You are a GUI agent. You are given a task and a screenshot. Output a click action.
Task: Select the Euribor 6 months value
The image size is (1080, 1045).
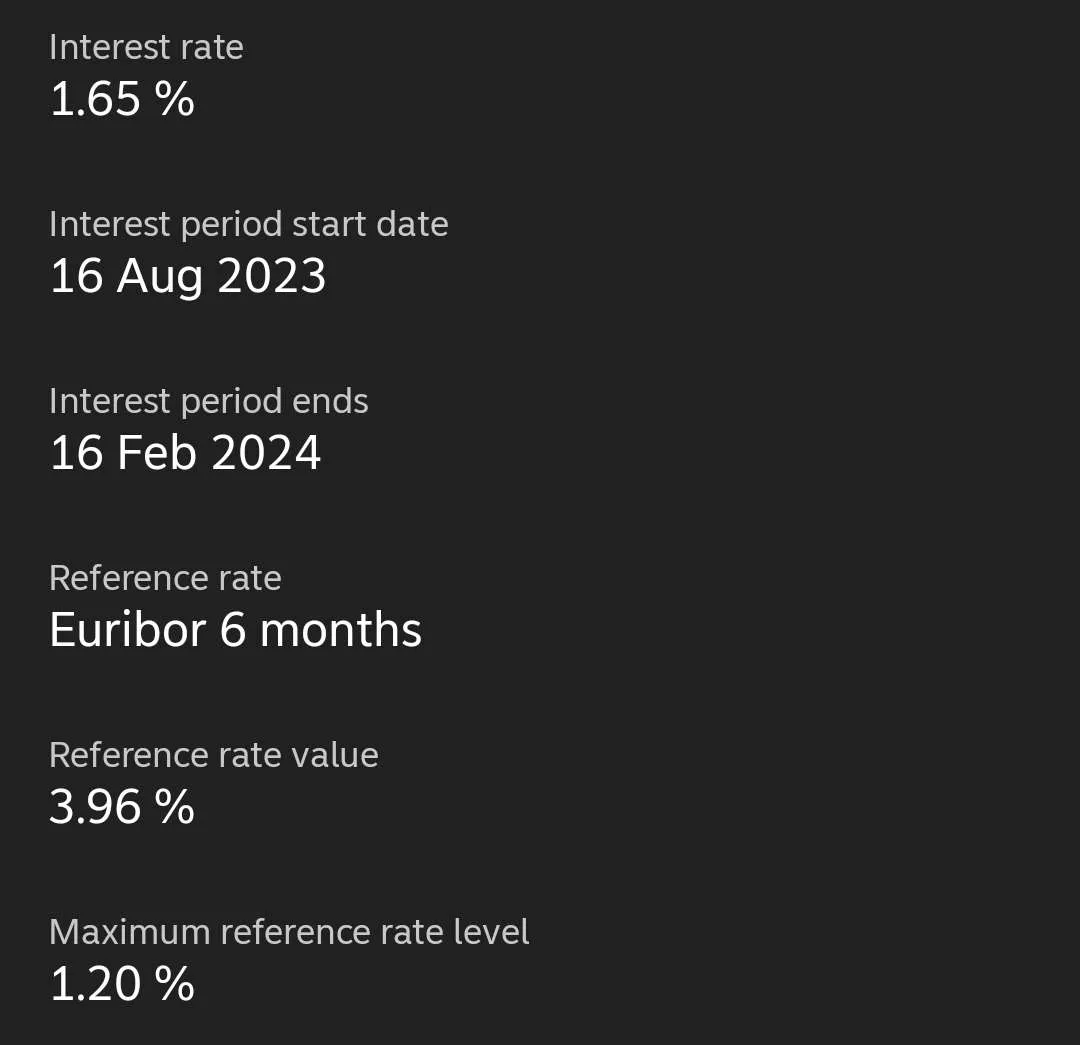pyautogui.click(x=235, y=631)
